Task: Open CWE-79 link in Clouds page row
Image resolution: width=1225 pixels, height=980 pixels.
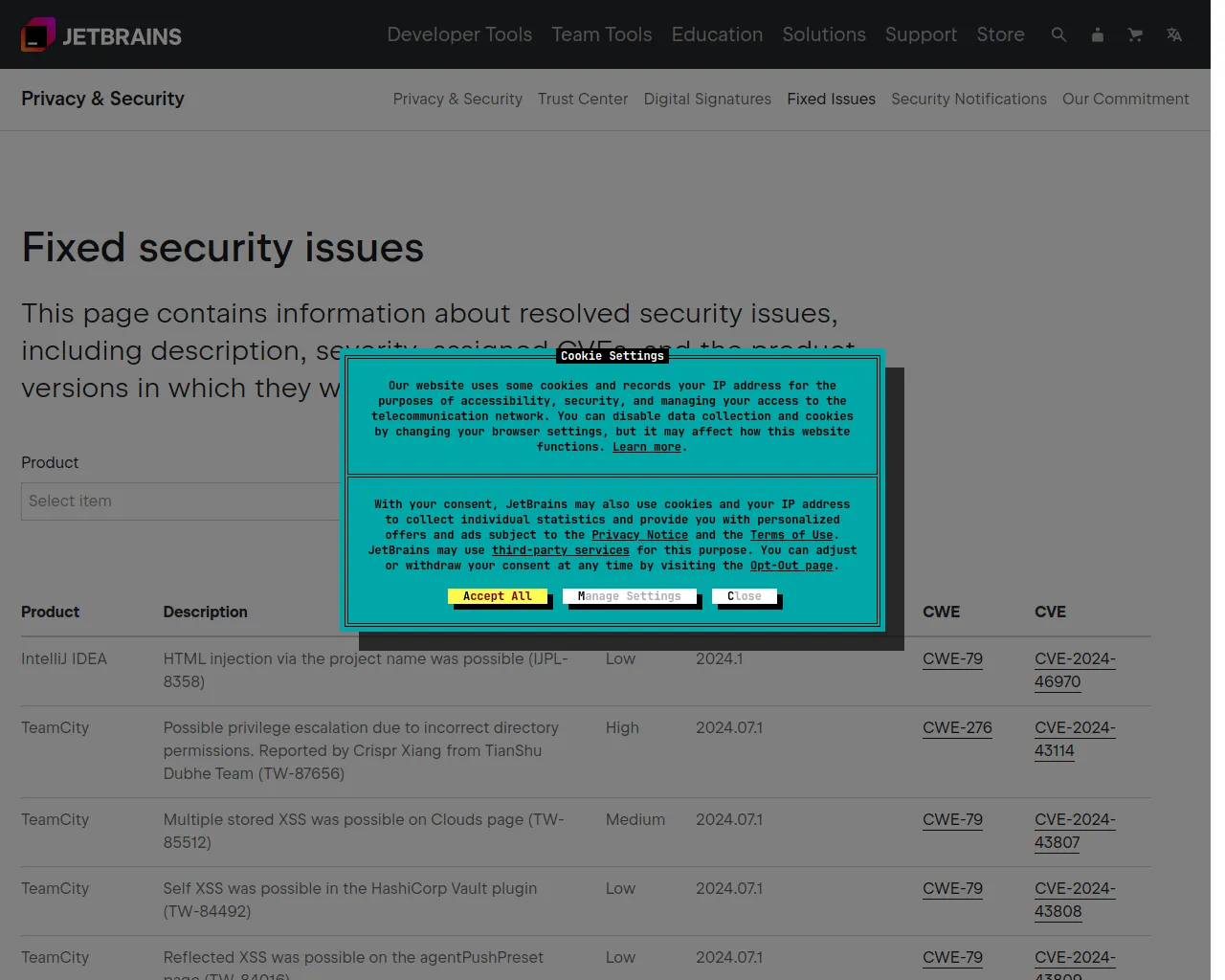Action: pyautogui.click(x=952, y=819)
